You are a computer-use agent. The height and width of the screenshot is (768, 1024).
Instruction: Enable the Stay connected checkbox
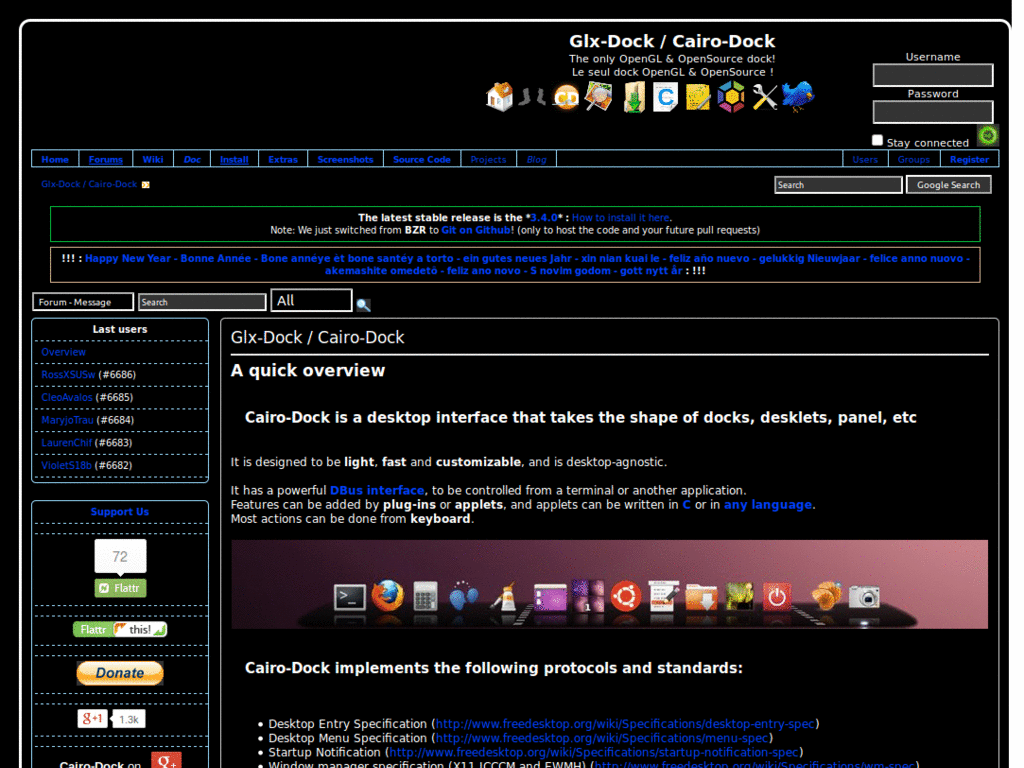click(878, 141)
